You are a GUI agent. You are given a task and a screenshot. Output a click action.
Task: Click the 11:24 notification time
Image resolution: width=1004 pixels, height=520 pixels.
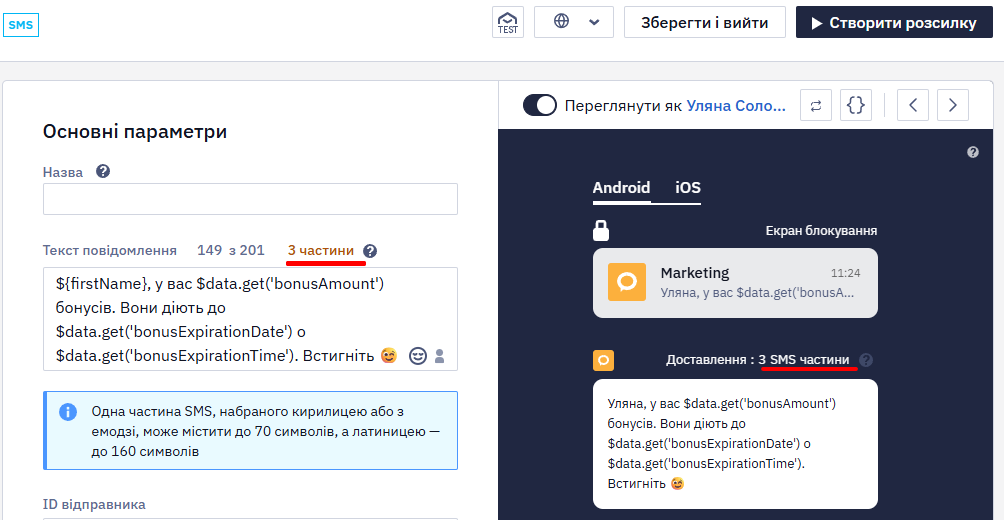845,273
